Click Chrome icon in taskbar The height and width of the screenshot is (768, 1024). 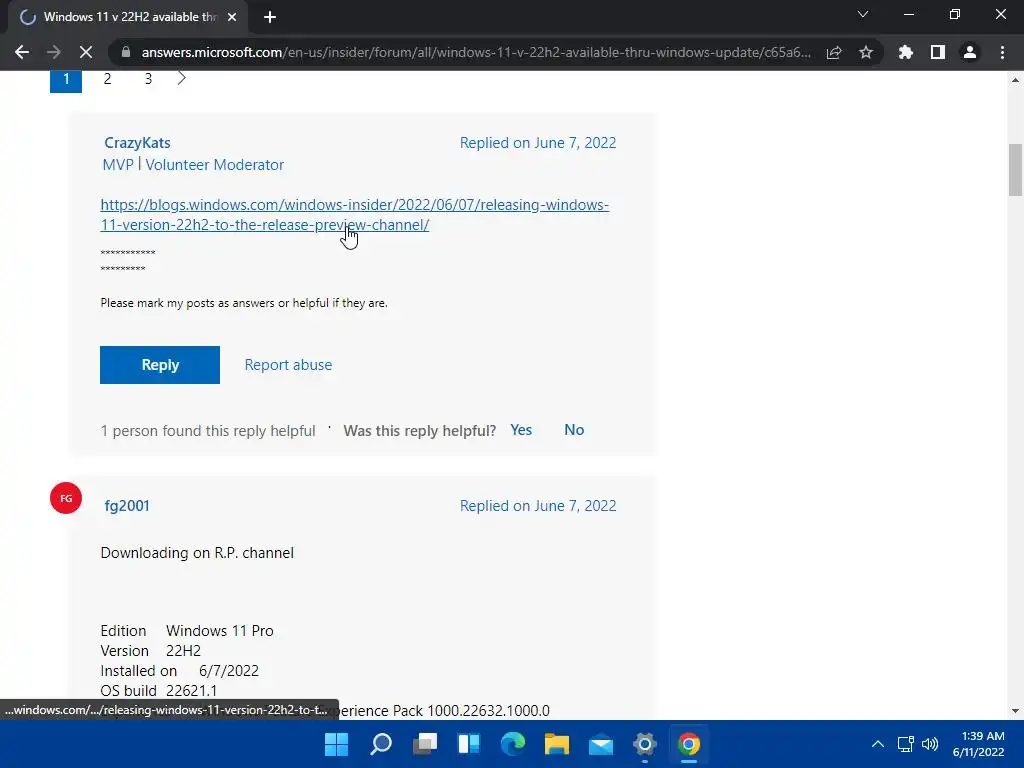point(689,744)
